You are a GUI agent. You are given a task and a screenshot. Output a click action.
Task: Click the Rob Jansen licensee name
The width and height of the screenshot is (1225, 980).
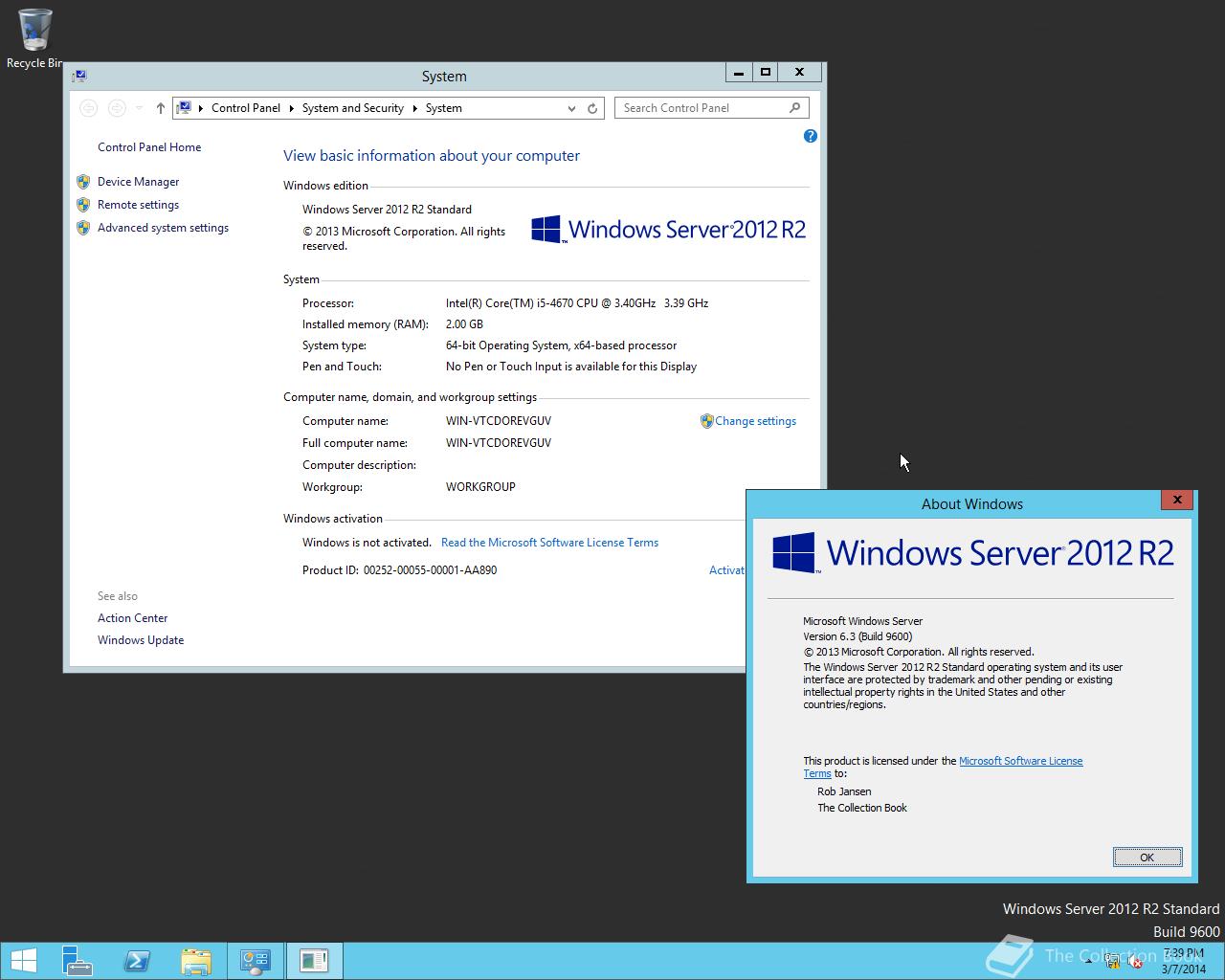tap(844, 791)
